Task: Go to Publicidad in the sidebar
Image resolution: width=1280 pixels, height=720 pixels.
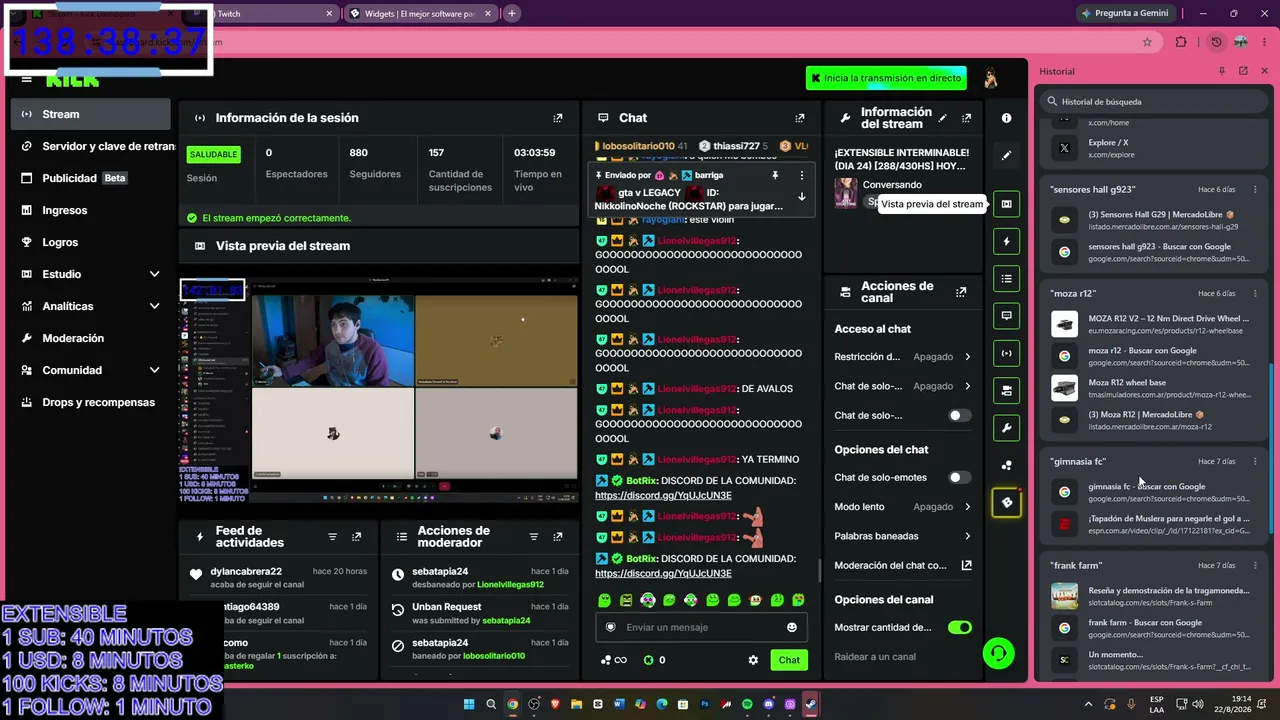Action: tap(91, 178)
